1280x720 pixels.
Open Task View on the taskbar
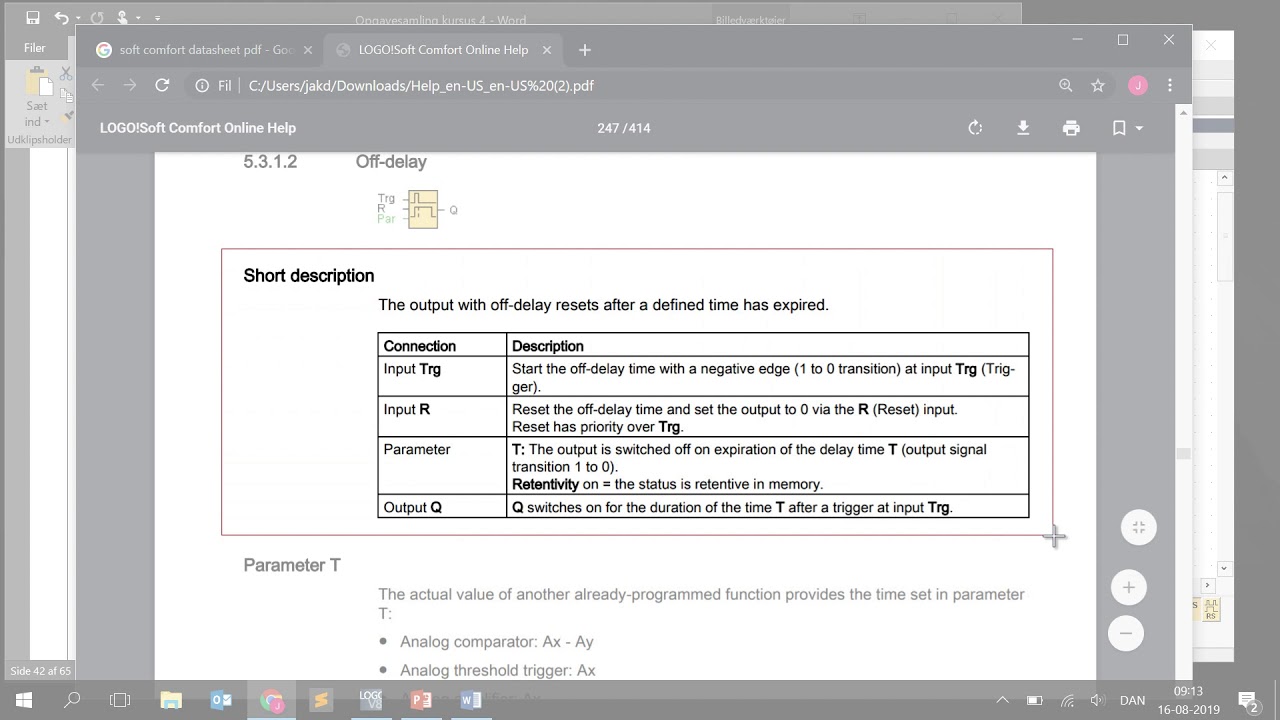pyautogui.click(x=120, y=700)
